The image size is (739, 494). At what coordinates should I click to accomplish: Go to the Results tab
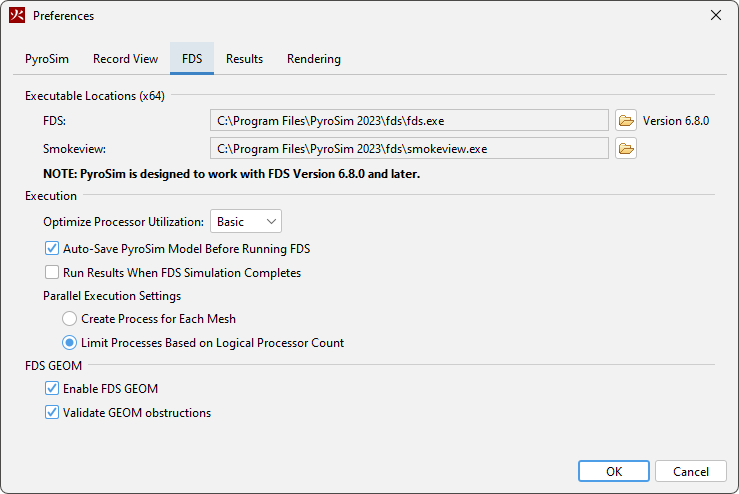[x=244, y=59]
